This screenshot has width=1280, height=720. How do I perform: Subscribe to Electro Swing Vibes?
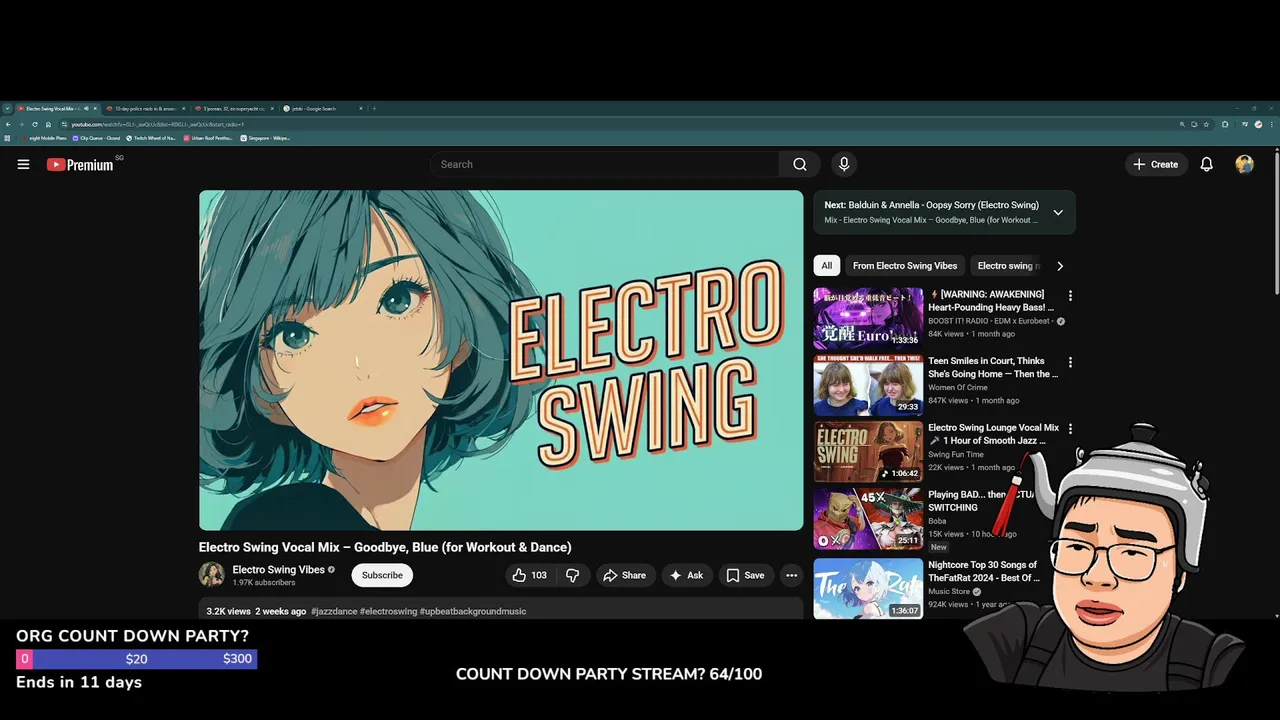coord(382,575)
